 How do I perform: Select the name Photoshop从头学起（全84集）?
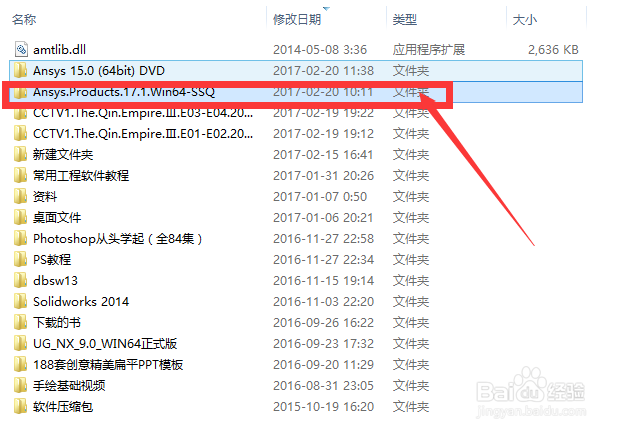point(118,238)
